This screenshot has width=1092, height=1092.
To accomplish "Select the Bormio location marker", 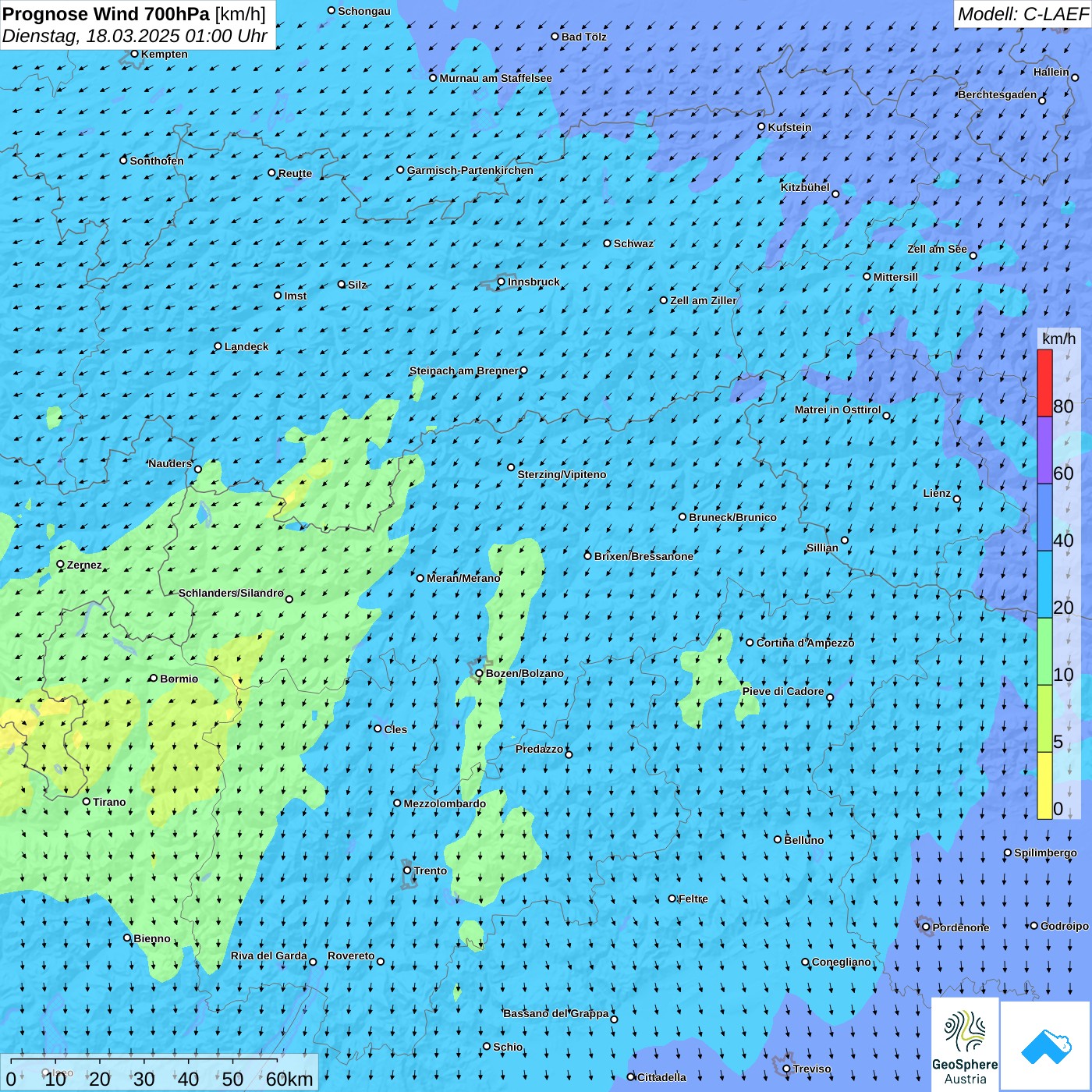I will 154,679.
